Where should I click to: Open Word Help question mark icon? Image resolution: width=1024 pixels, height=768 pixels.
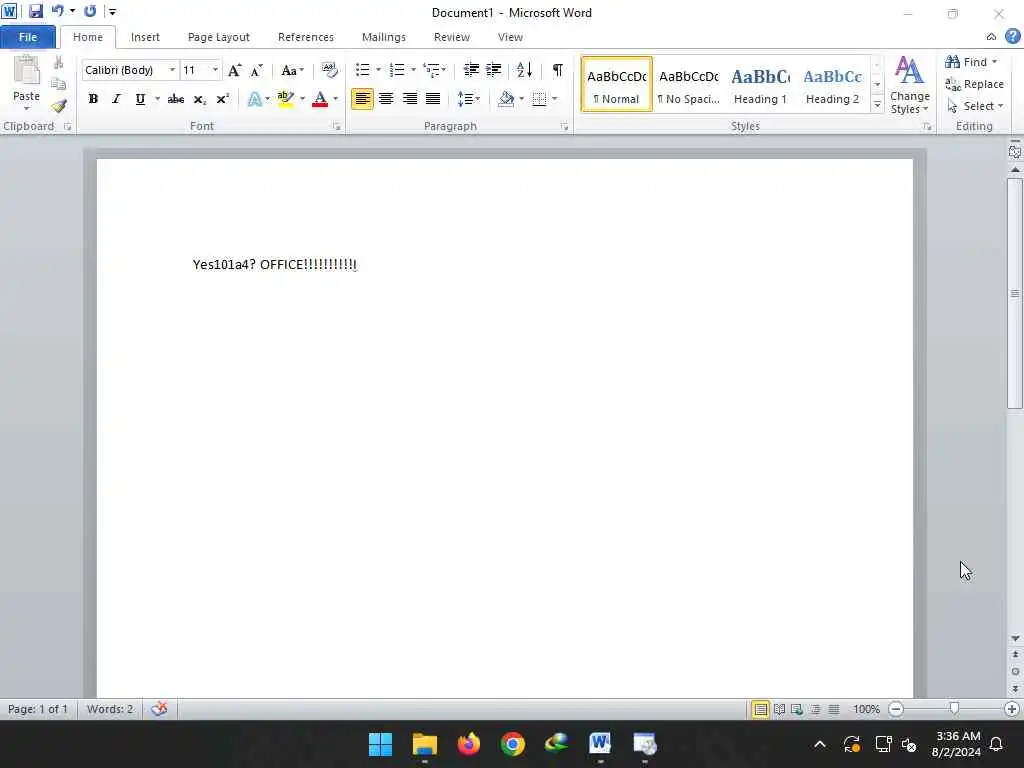(x=1013, y=37)
